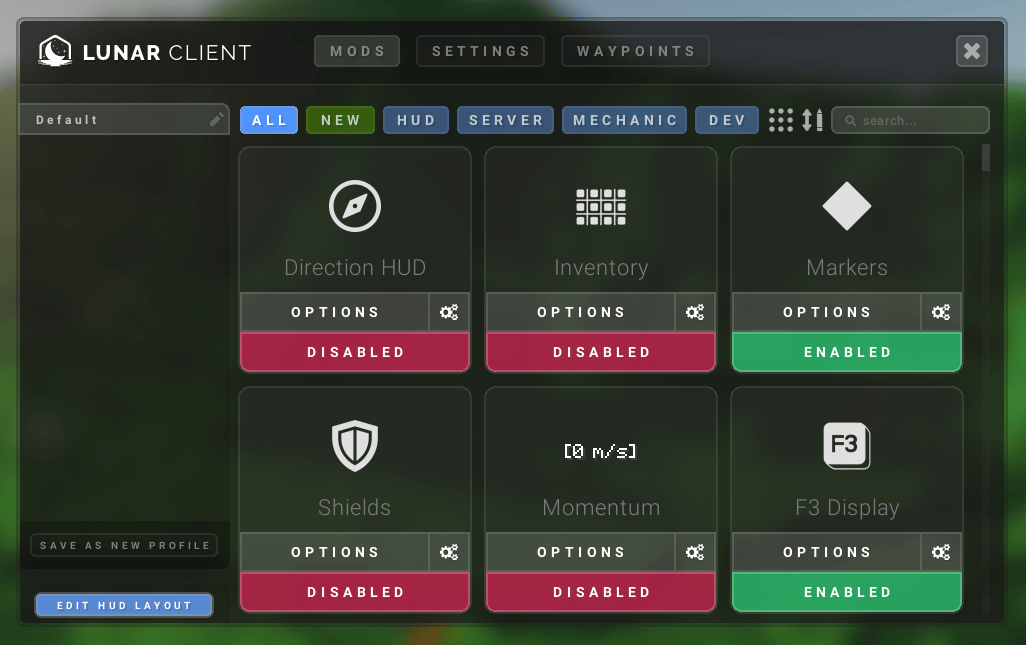The image size is (1026, 645).
Task: Turn off the F3 Display mod
Action: (846, 592)
